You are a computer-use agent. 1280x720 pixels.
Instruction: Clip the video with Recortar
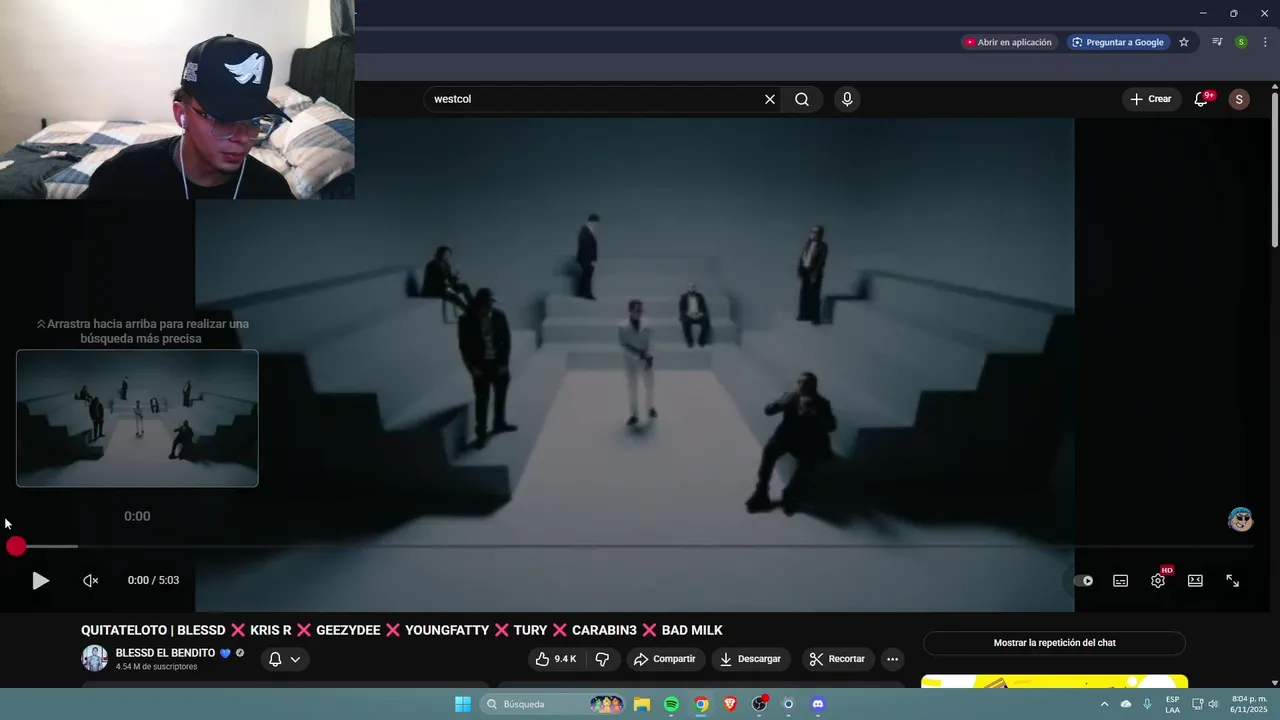(x=838, y=659)
